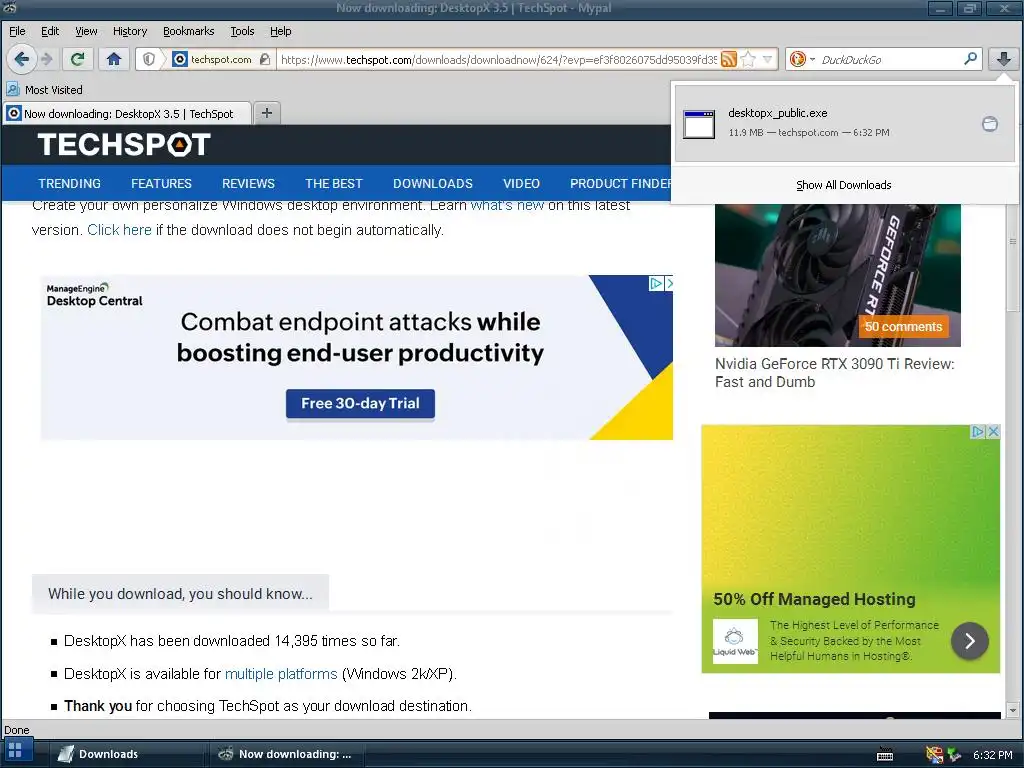Switch to Now downloading taskbar window
1024x768 pixels.
(285, 754)
